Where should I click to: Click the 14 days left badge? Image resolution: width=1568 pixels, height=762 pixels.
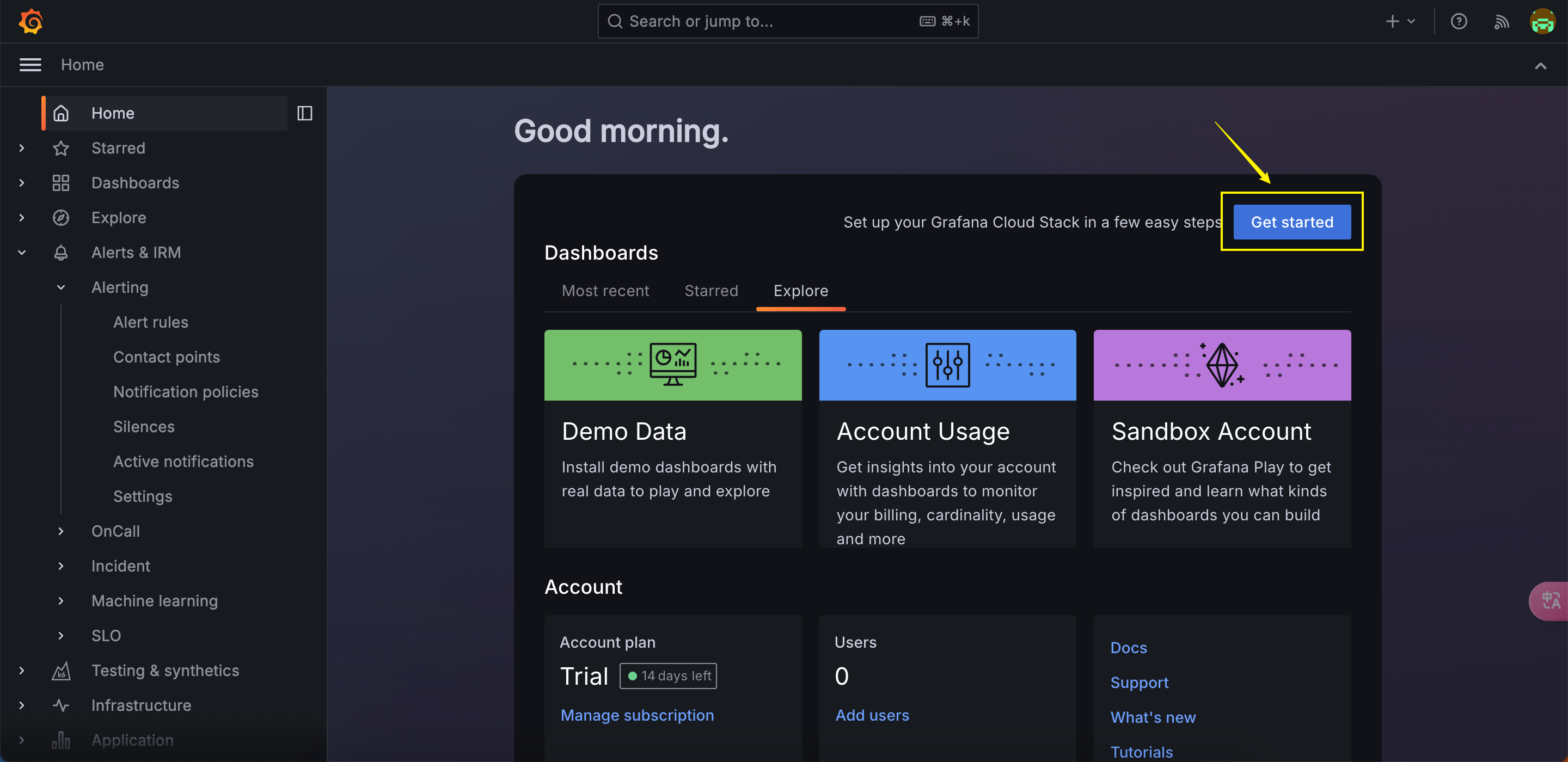pyautogui.click(x=667, y=675)
